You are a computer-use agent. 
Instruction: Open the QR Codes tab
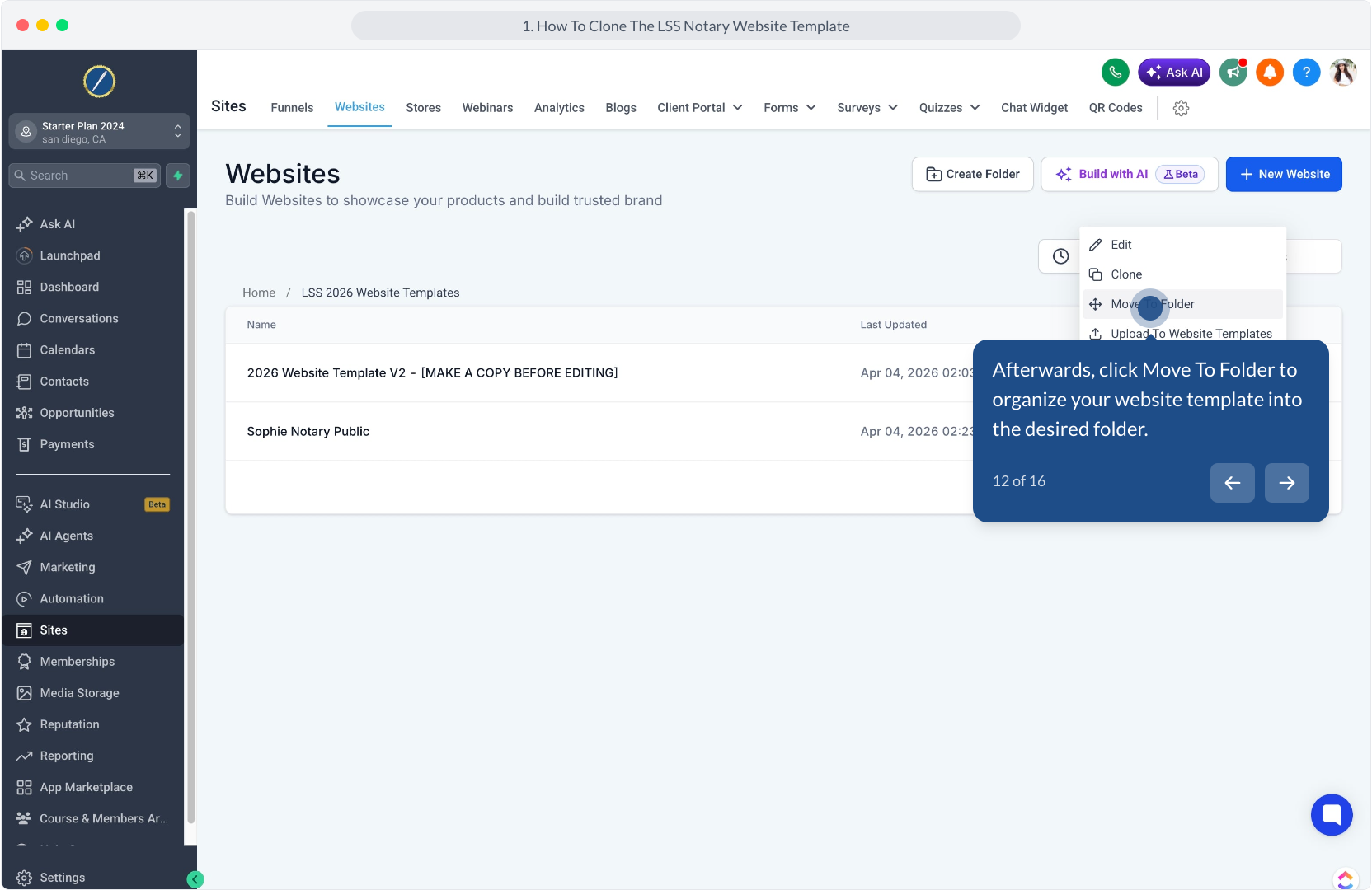1116,108
